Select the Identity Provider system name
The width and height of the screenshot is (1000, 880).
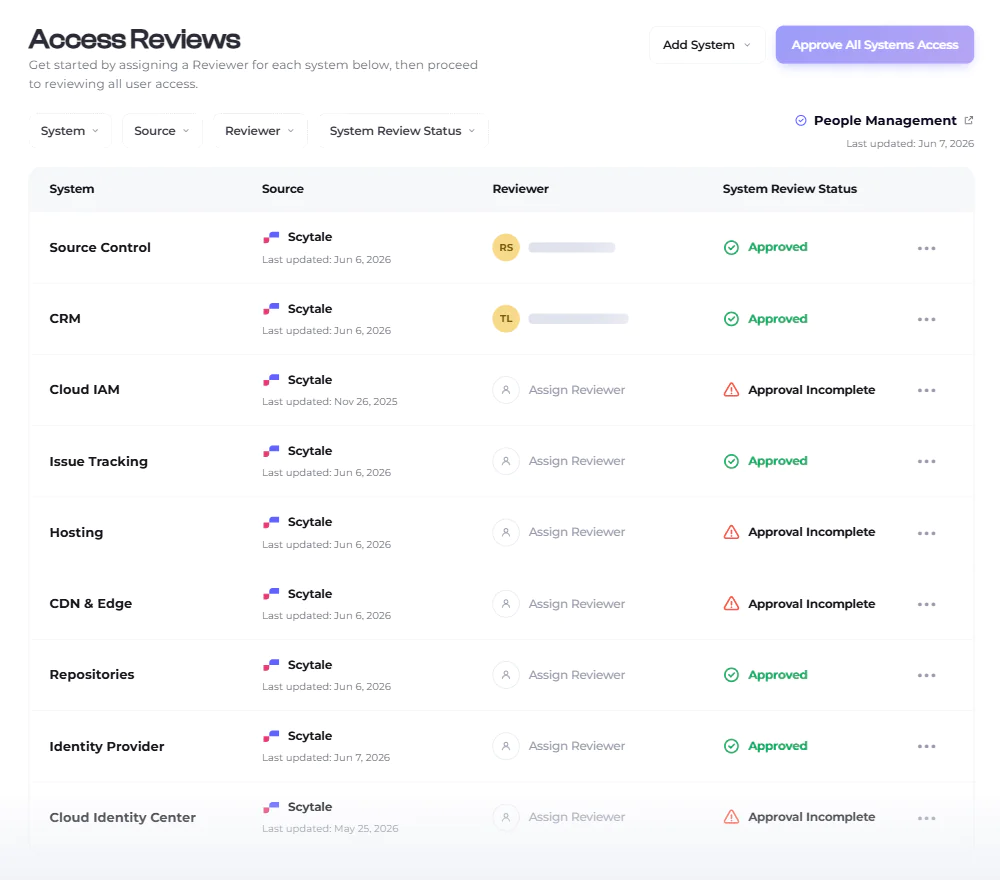[107, 746]
